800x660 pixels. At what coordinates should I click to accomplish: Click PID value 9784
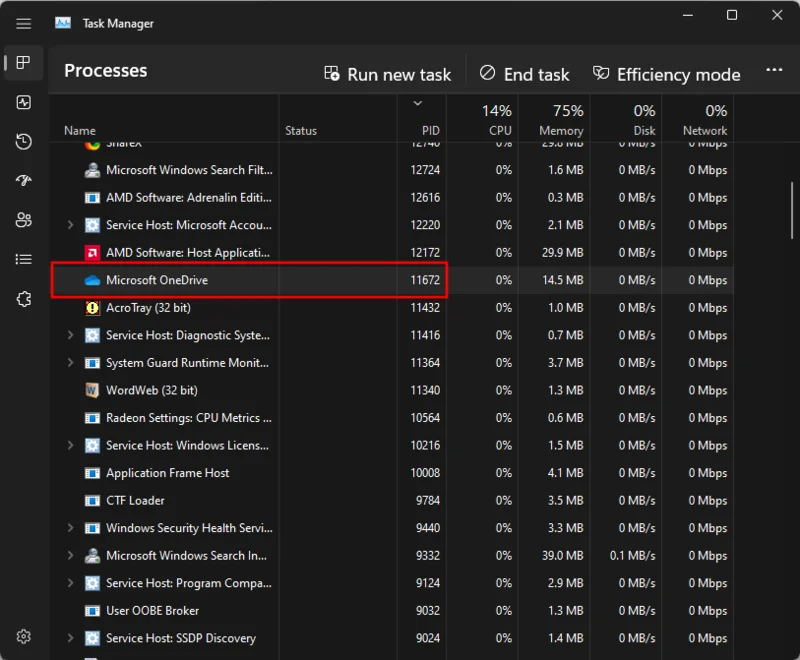pyautogui.click(x=428, y=500)
